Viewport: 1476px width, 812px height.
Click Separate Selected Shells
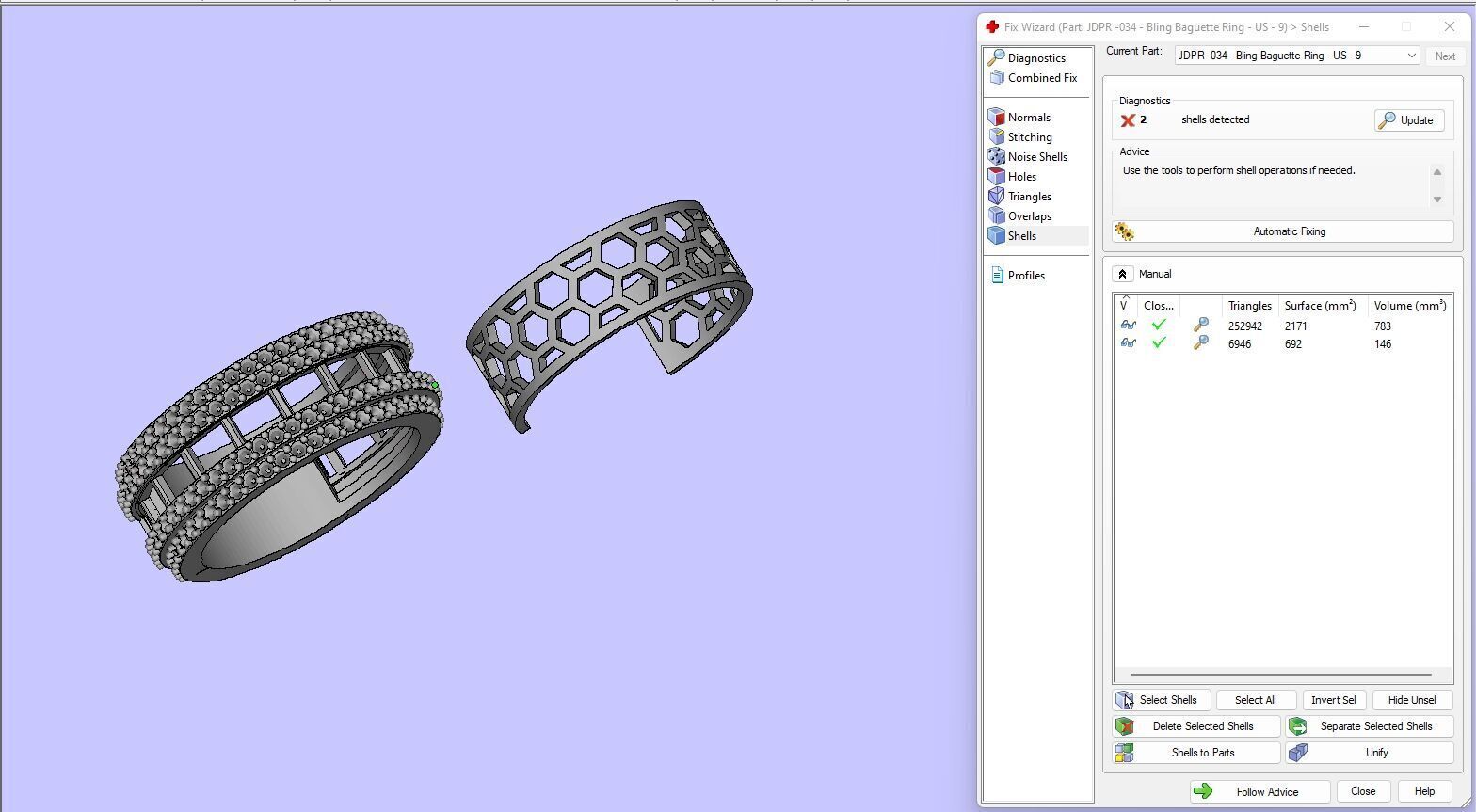tap(1370, 726)
